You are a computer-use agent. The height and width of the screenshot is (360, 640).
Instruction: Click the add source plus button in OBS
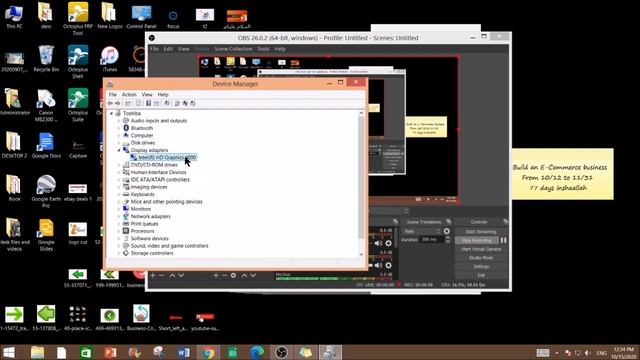pyautogui.click(x=216, y=276)
